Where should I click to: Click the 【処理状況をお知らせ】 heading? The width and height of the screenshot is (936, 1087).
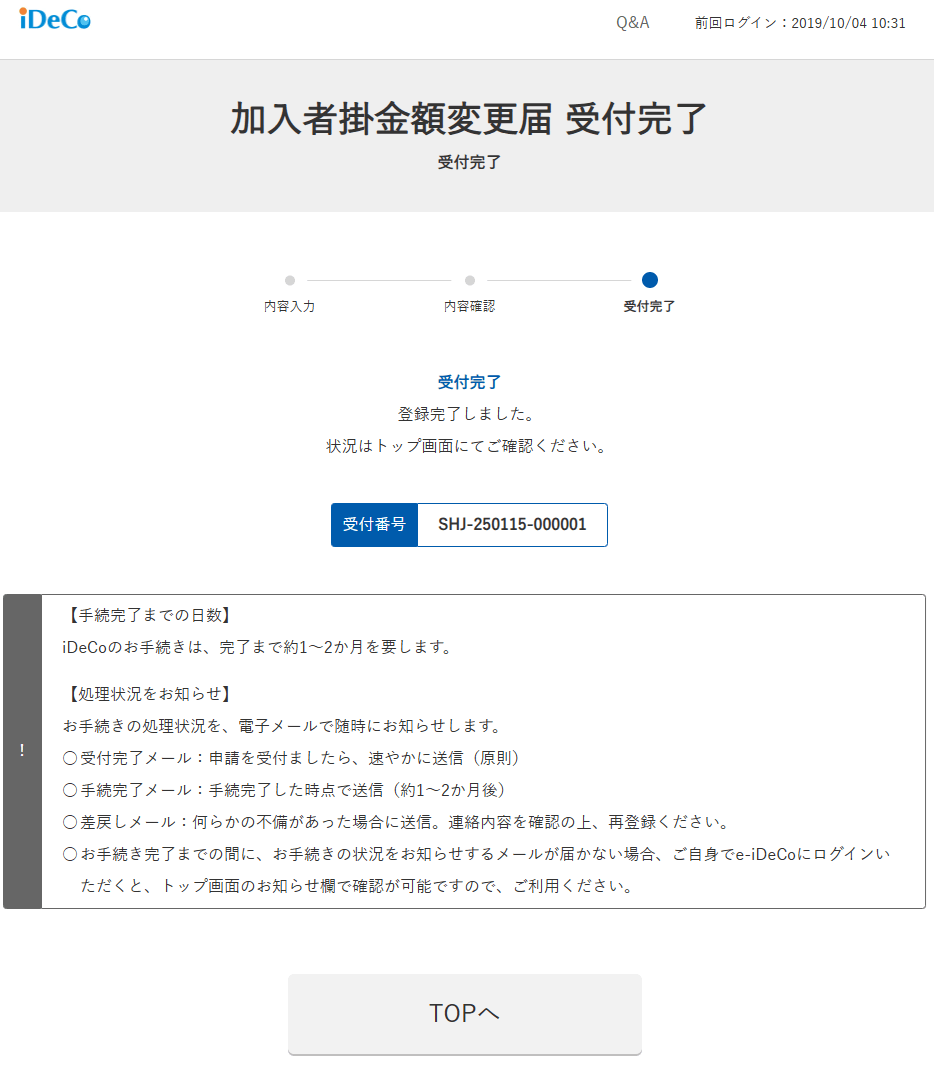coord(149,694)
